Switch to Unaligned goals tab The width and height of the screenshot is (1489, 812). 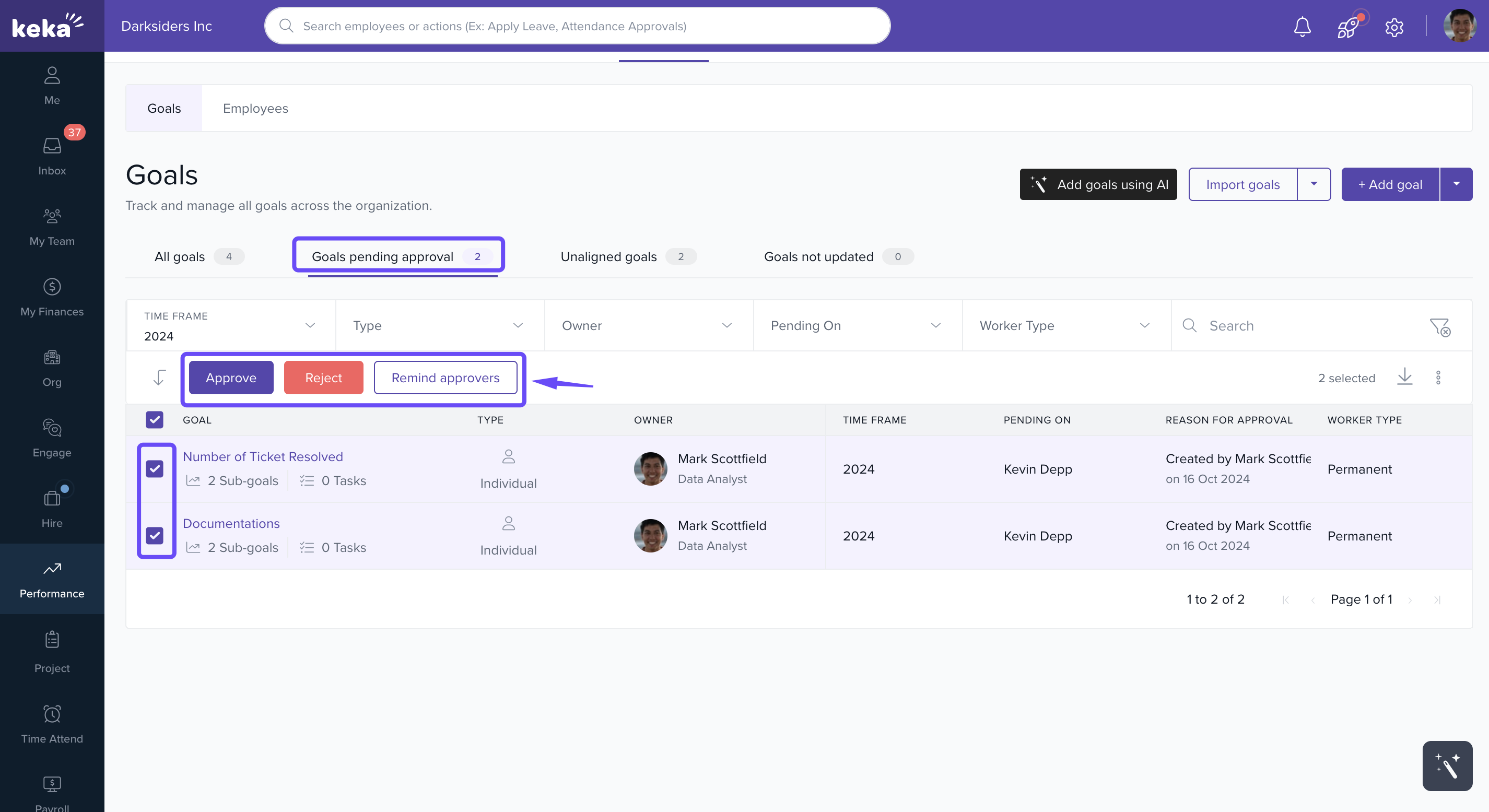pos(628,256)
